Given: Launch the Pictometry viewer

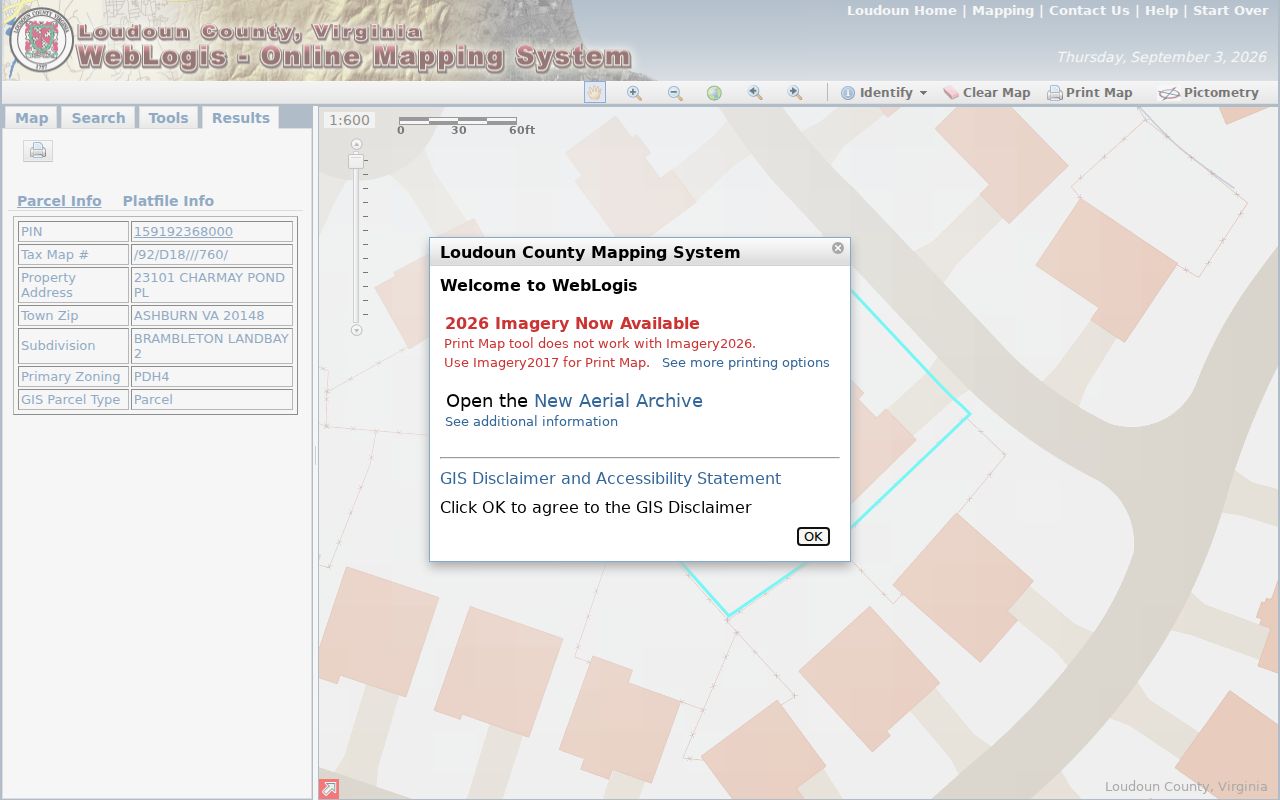Looking at the screenshot, I should coord(1208,93).
